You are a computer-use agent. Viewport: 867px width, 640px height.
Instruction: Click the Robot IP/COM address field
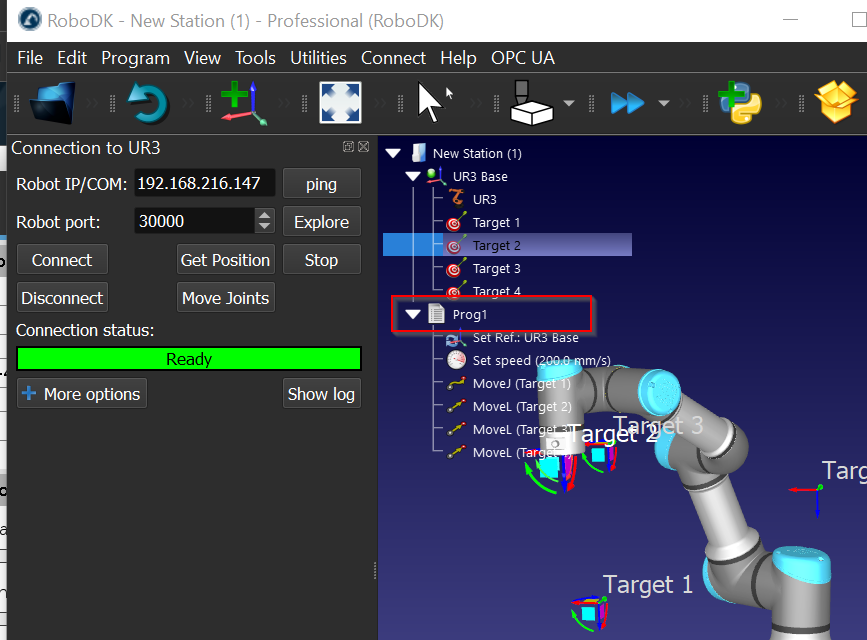(x=205, y=183)
